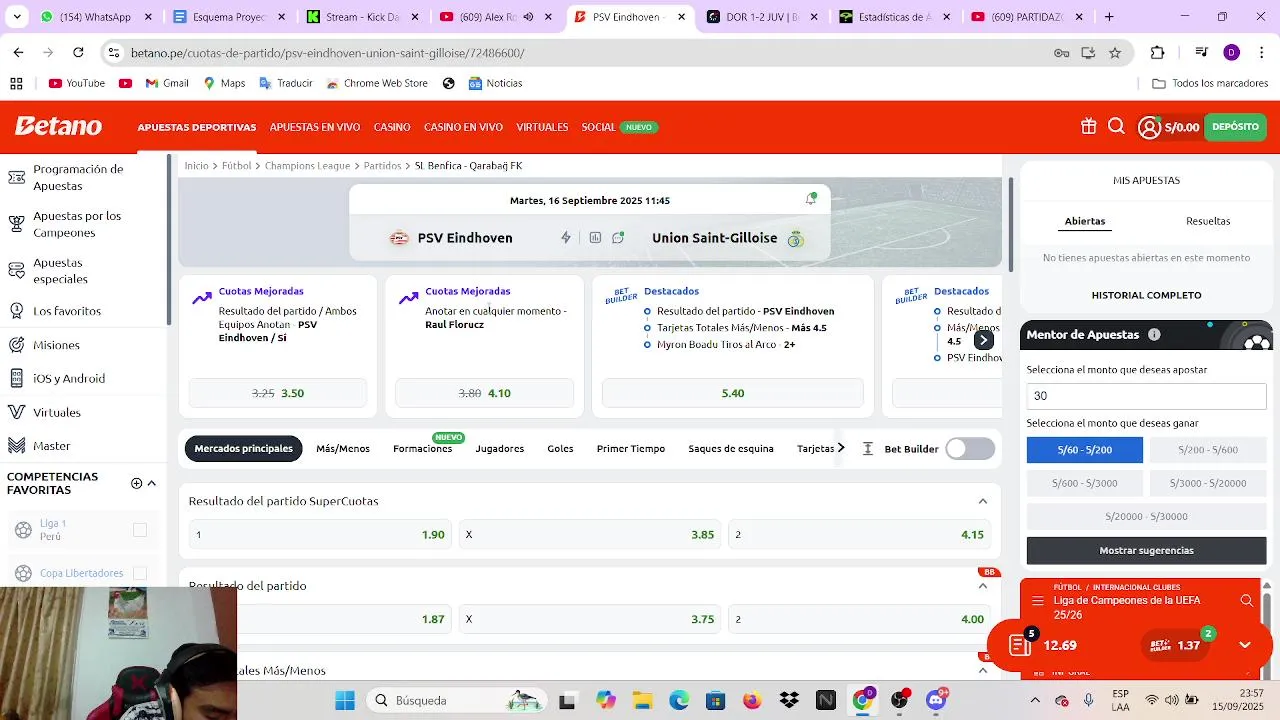
Task: Select SuperCuotas home win odds 1.90
Action: (x=320, y=535)
